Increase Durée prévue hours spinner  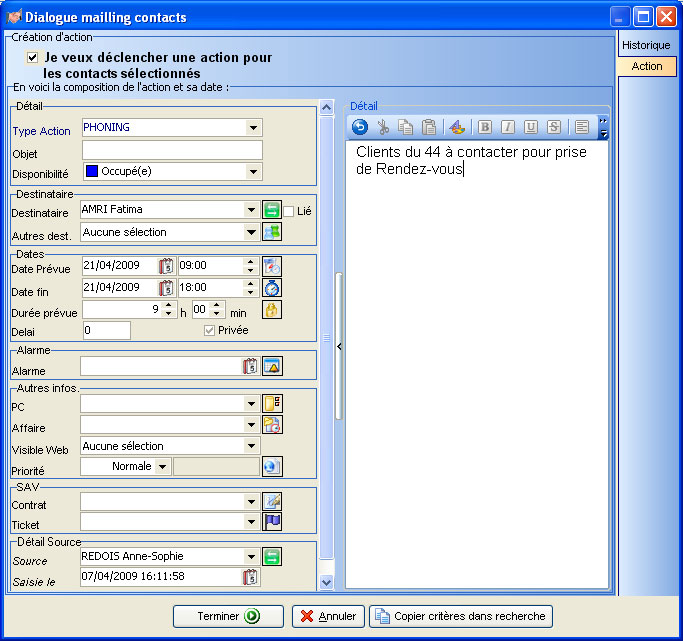coord(169,305)
